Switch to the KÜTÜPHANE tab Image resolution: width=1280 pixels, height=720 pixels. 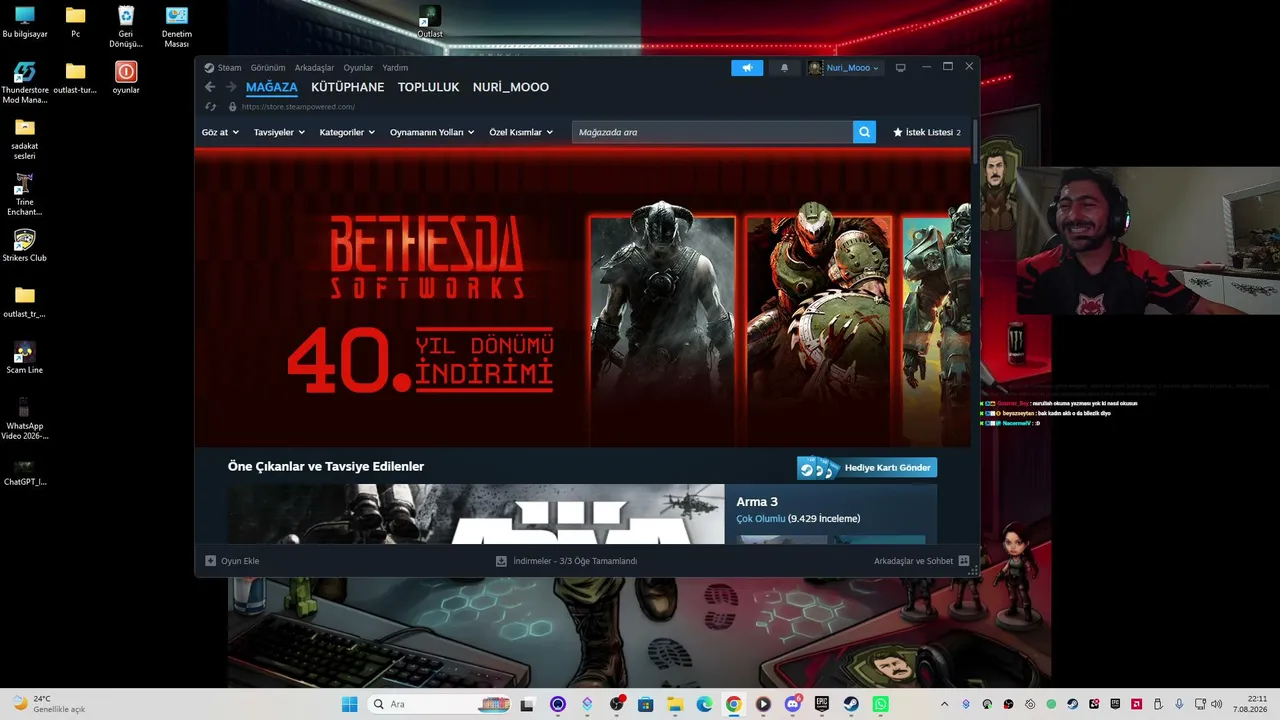pos(348,87)
